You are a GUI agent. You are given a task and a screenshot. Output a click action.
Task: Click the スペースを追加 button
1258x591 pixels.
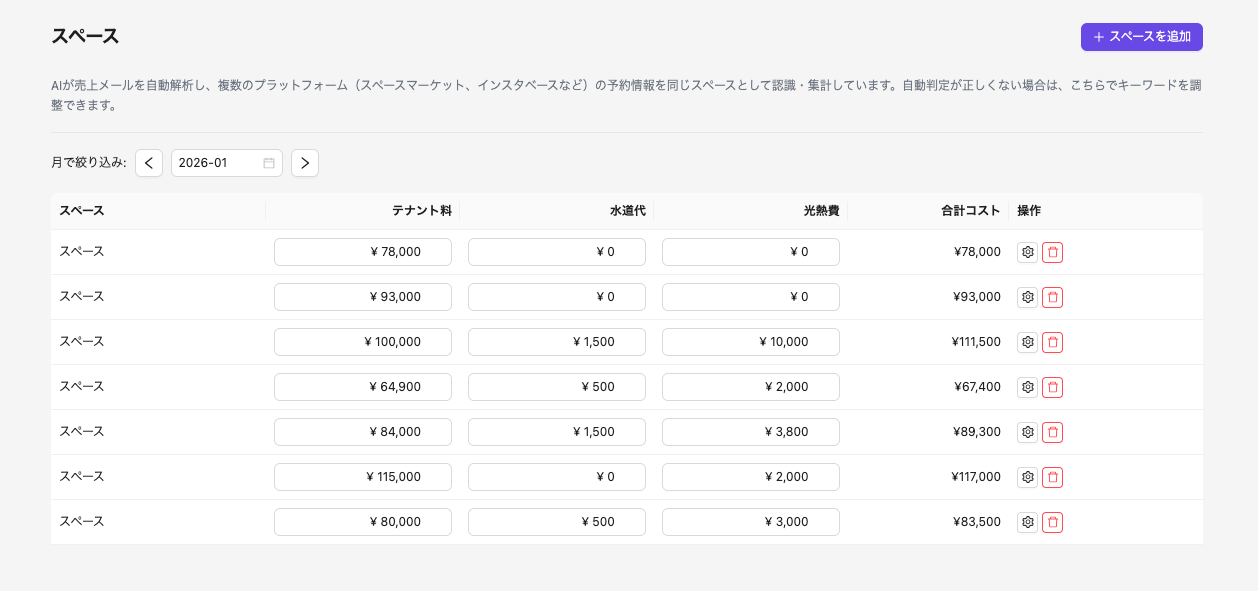[x=1141, y=37]
